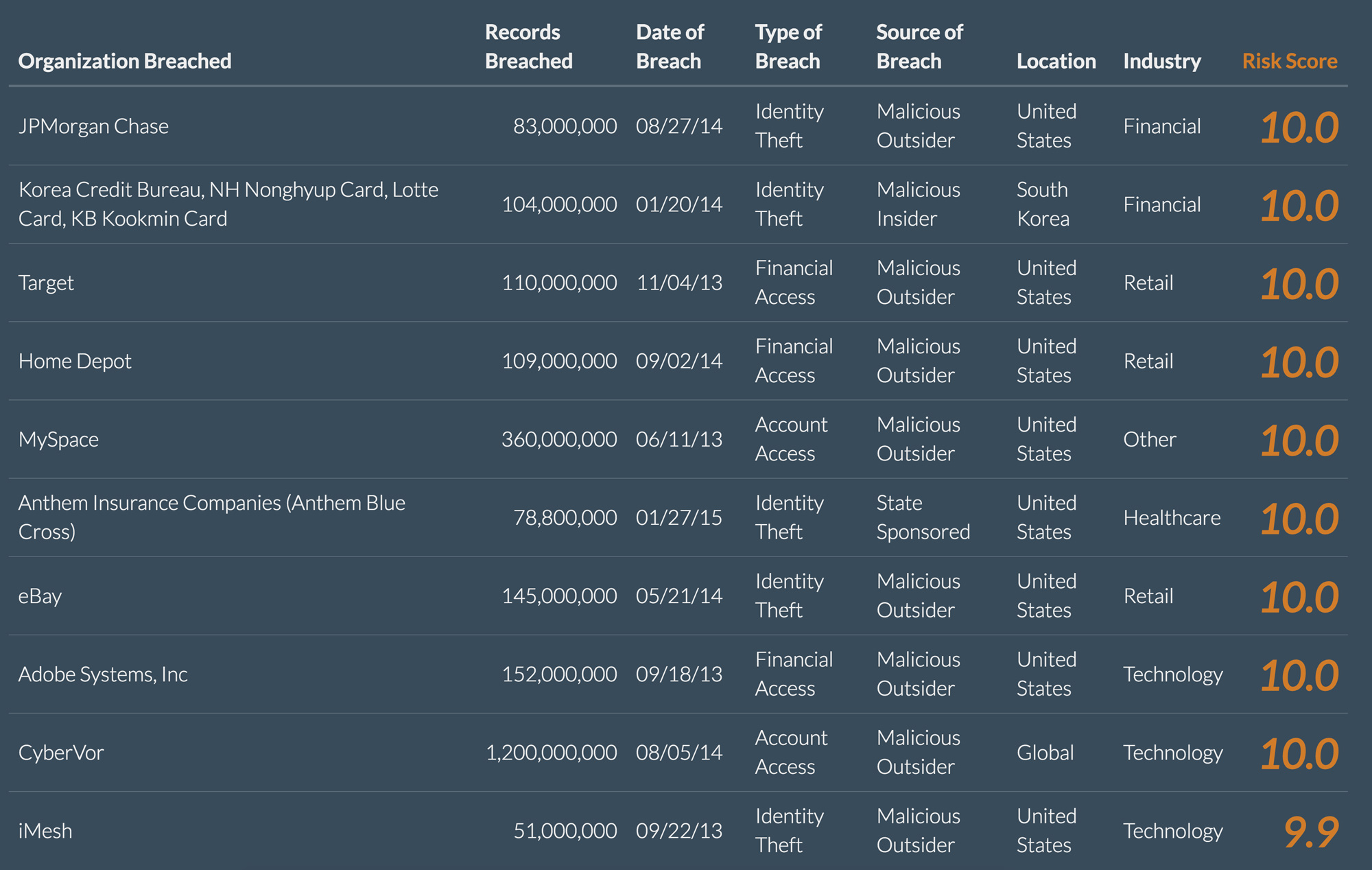Select the MySpace organization name
Screen dimensions: 1372x870
point(58,439)
